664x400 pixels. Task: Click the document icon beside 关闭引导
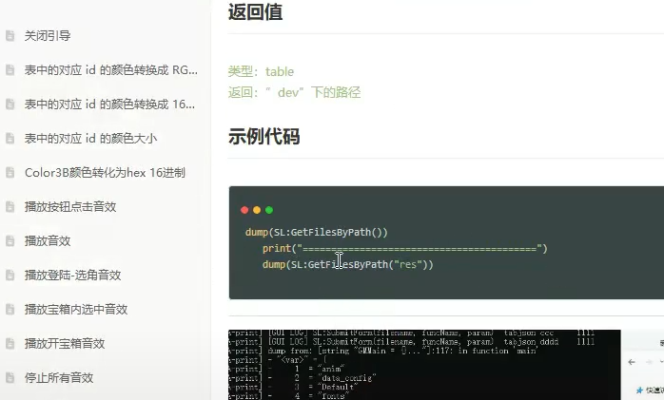8,36
